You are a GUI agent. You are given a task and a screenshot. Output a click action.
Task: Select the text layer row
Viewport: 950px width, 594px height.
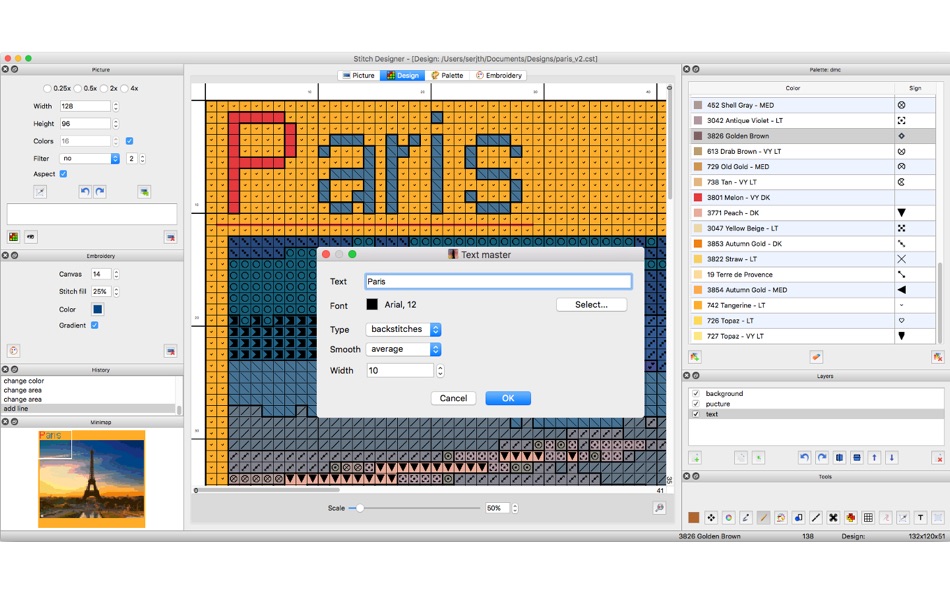(x=816, y=414)
